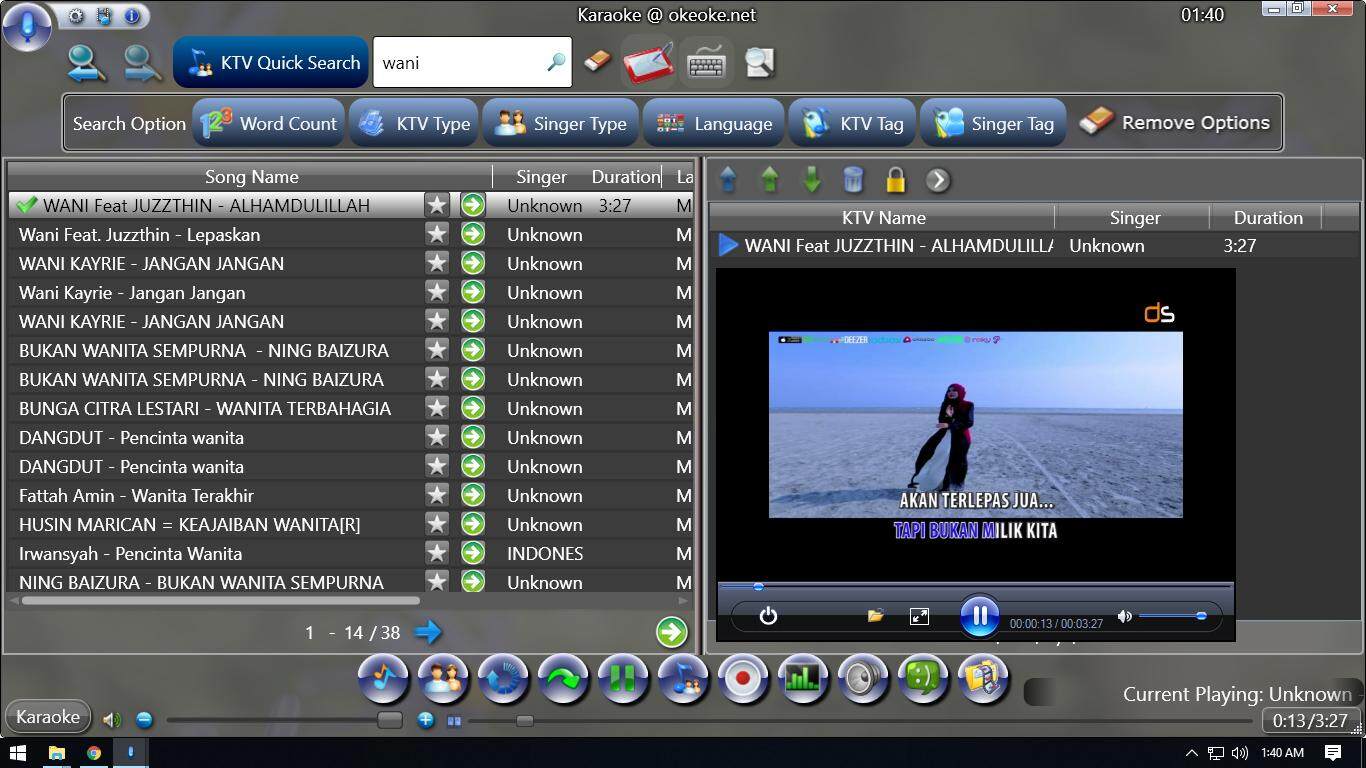Click the green skip-to-next-song arrow button

coord(562,679)
